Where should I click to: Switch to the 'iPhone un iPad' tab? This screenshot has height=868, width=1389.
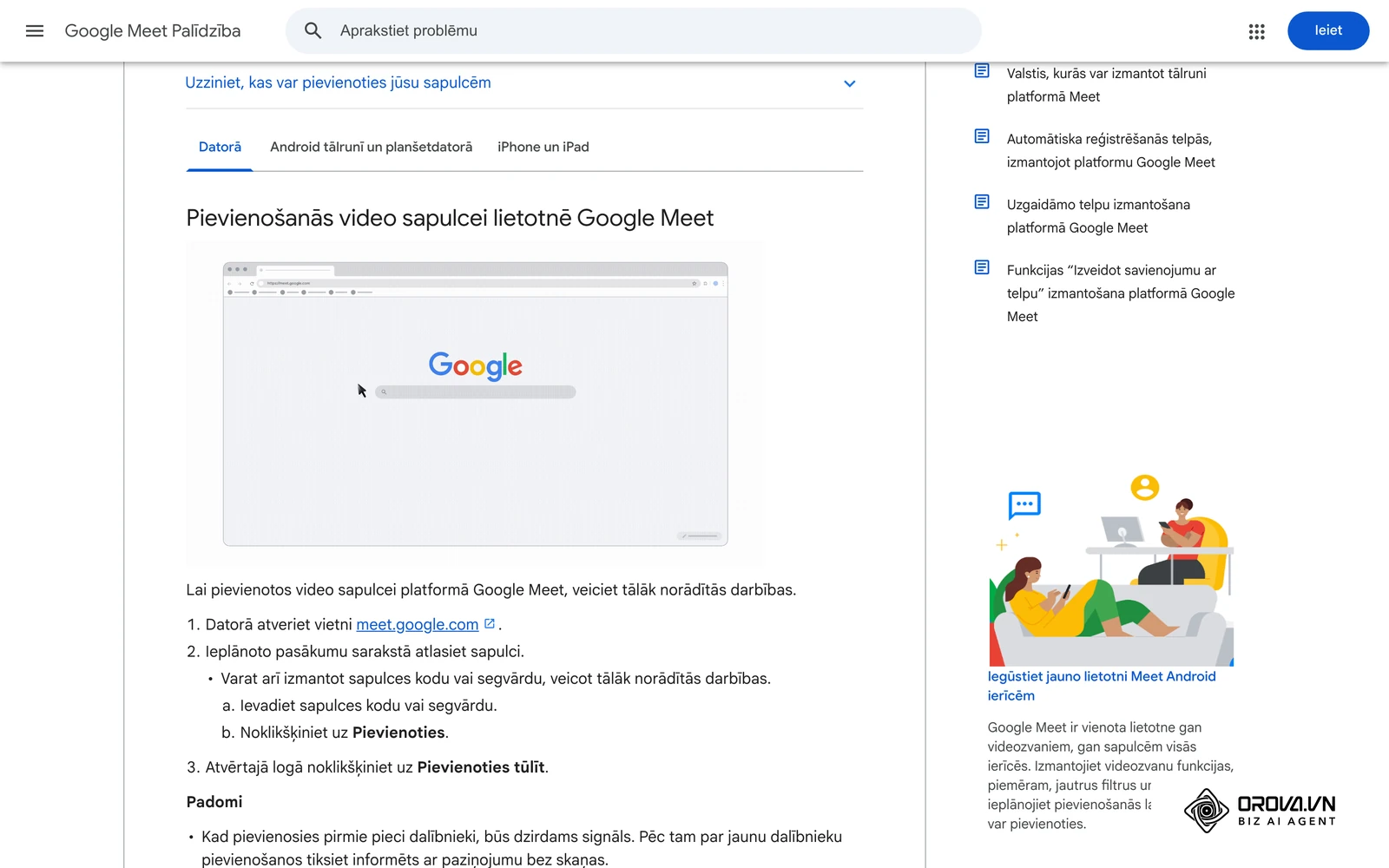pos(543,147)
